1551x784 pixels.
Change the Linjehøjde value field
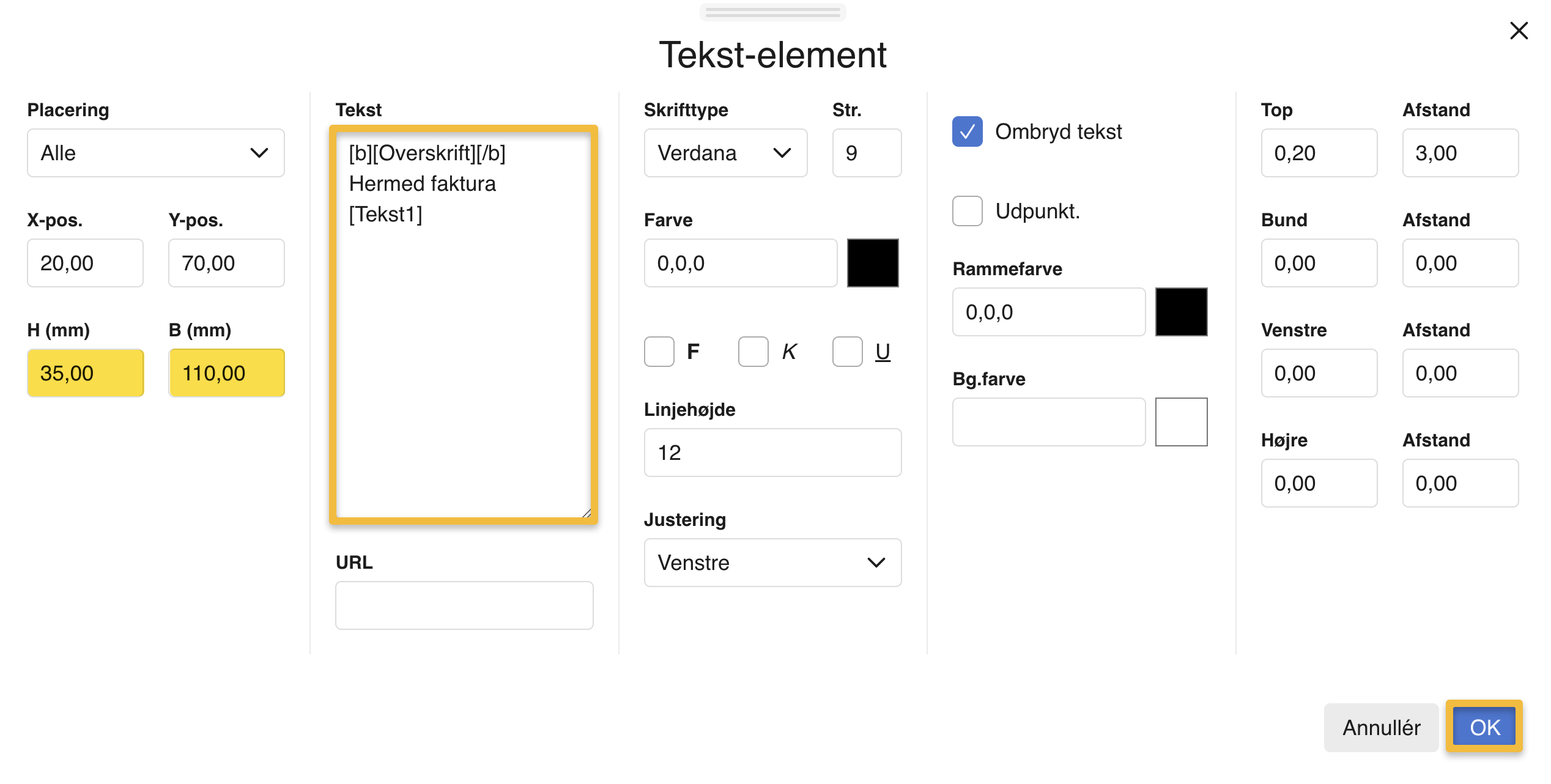coord(772,452)
